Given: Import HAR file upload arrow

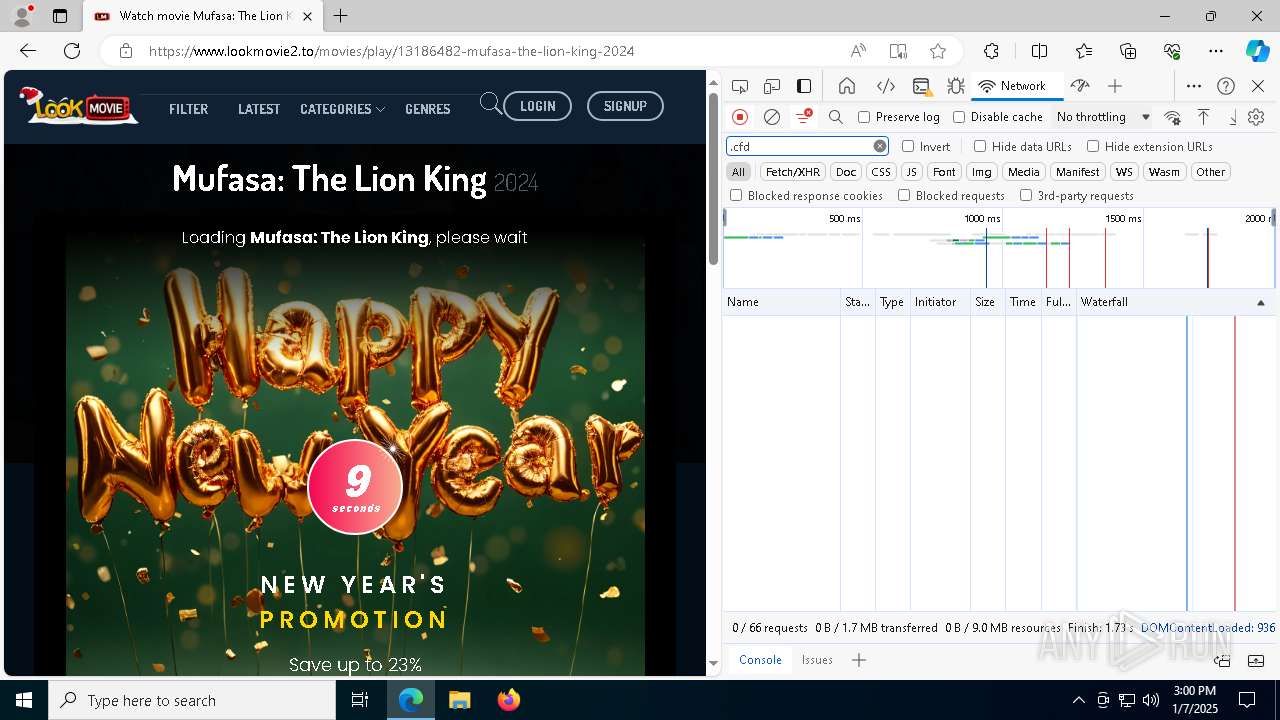Looking at the screenshot, I should [x=1203, y=117].
